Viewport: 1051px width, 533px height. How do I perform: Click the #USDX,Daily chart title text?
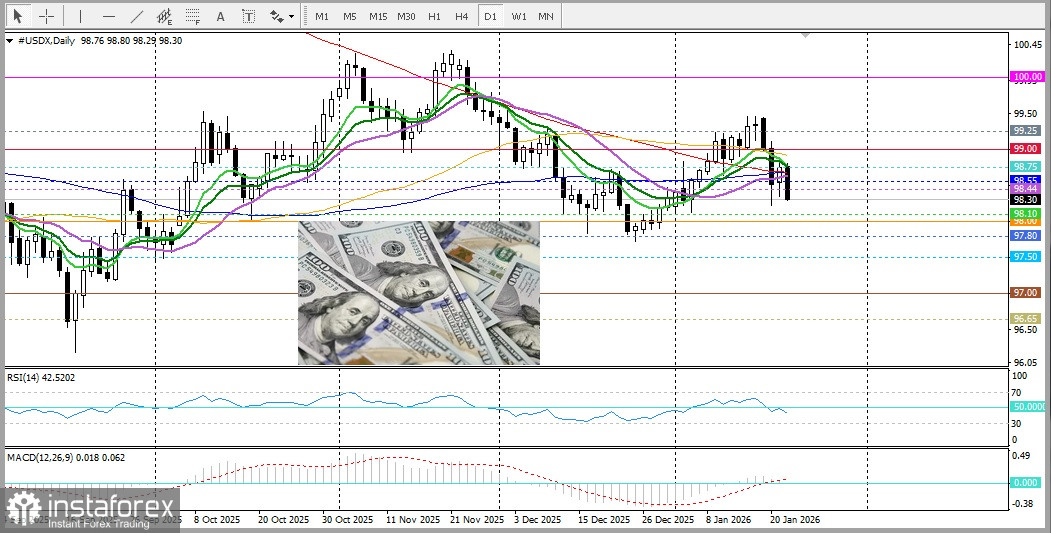(x=46, y=41)
